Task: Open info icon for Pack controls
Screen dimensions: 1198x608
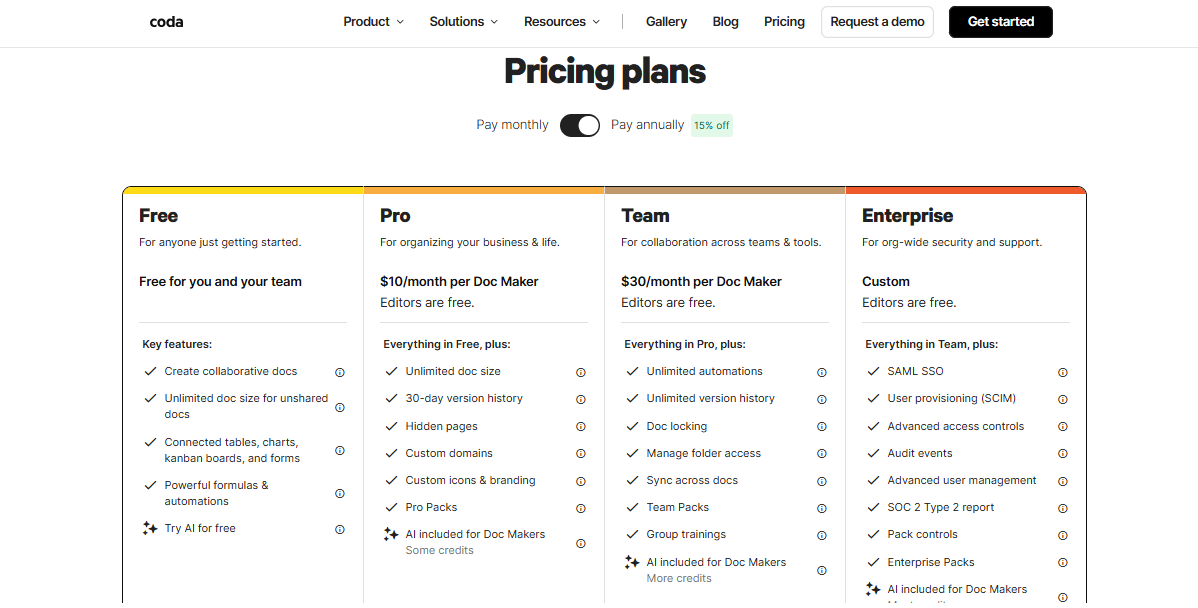Action: [x=1062, y=535]
